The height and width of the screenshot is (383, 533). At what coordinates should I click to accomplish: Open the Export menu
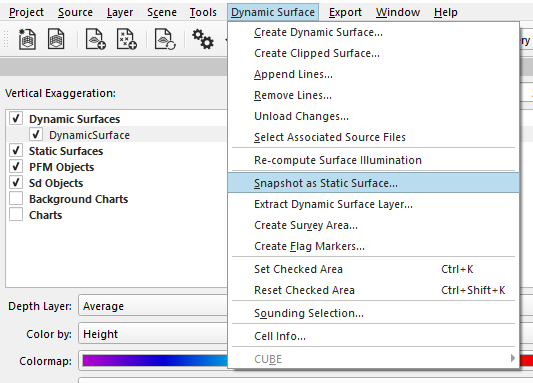pos(345,12)
